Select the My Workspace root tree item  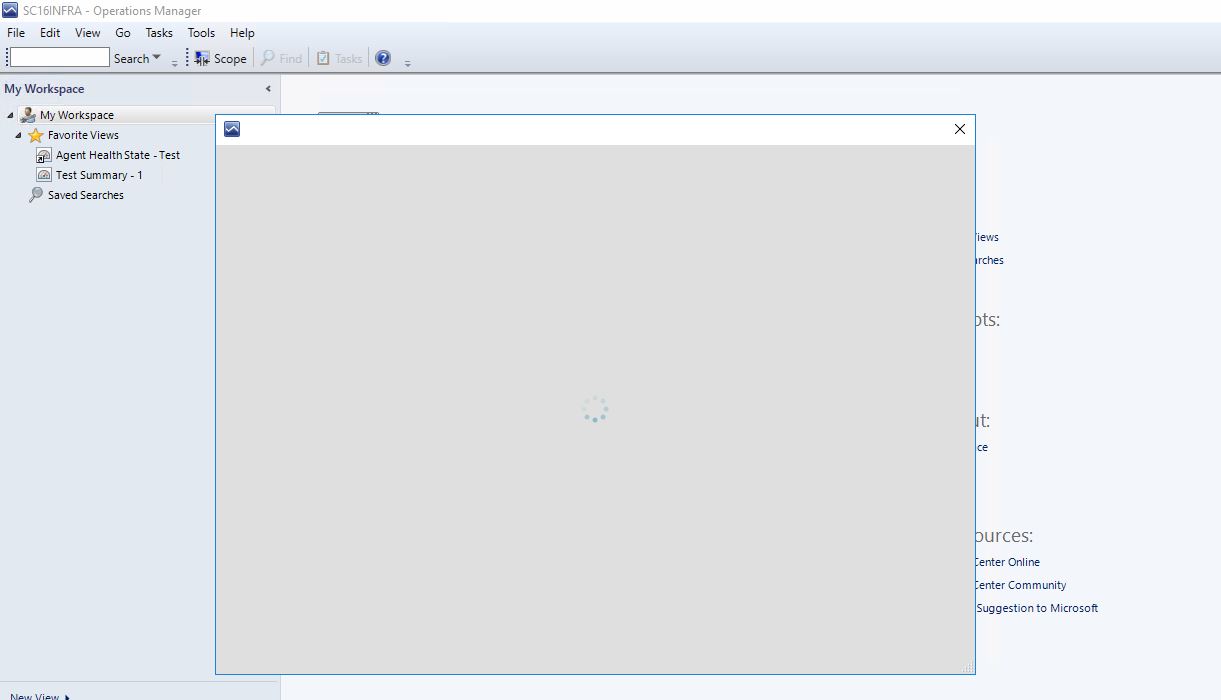(76, 115)
